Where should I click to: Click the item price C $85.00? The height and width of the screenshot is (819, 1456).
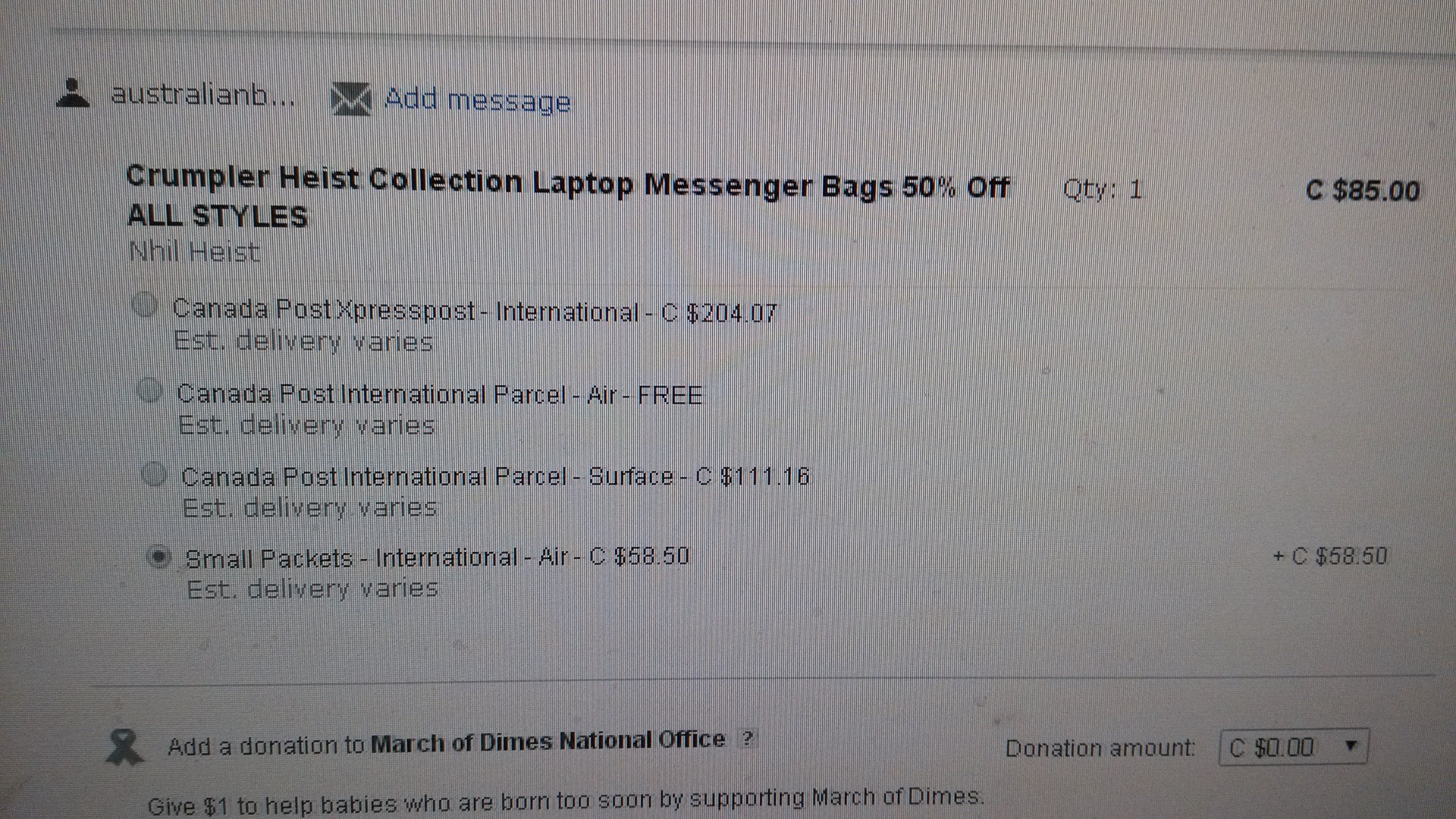(x=1362, y=190)
